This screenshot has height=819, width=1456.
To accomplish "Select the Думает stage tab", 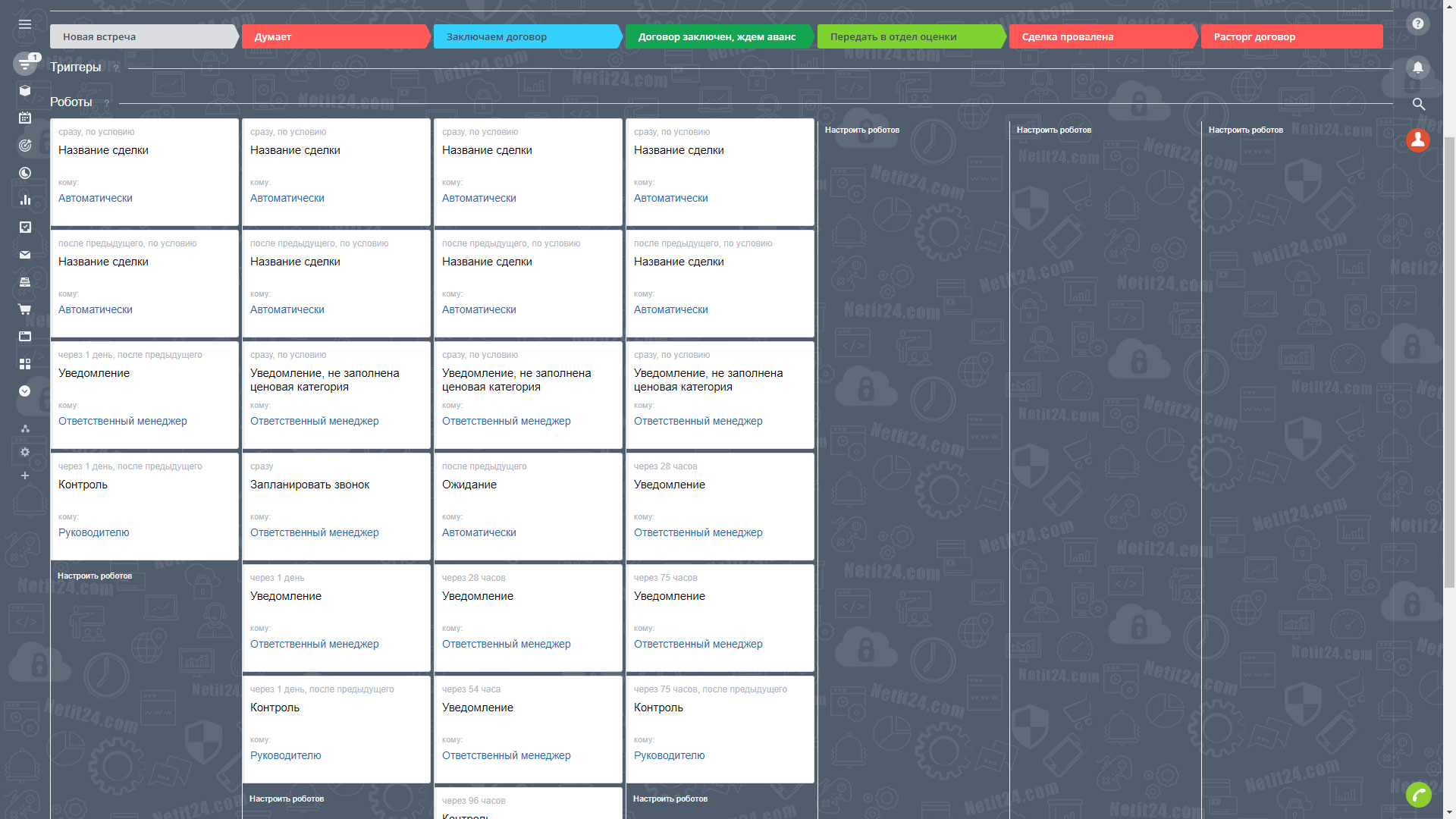I will tap(335, 36).
